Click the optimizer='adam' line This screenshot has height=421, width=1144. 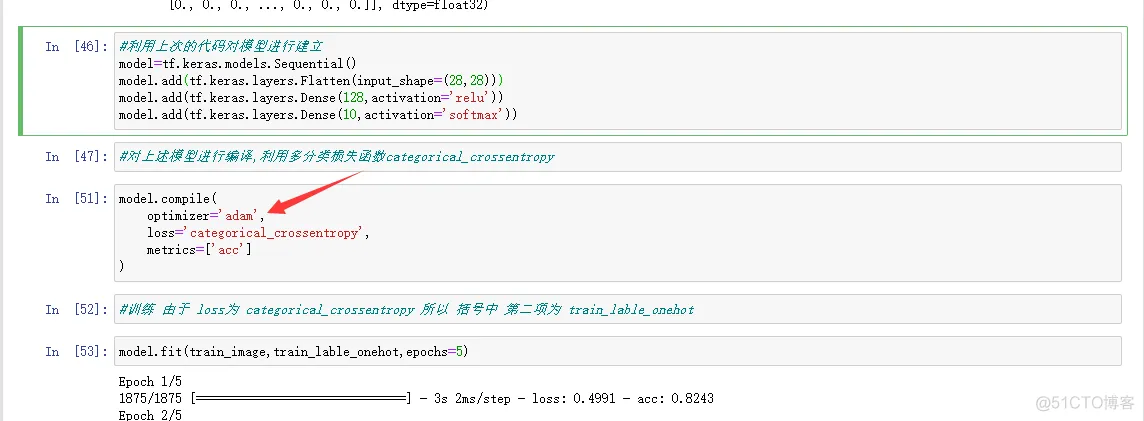coord(205,216)
